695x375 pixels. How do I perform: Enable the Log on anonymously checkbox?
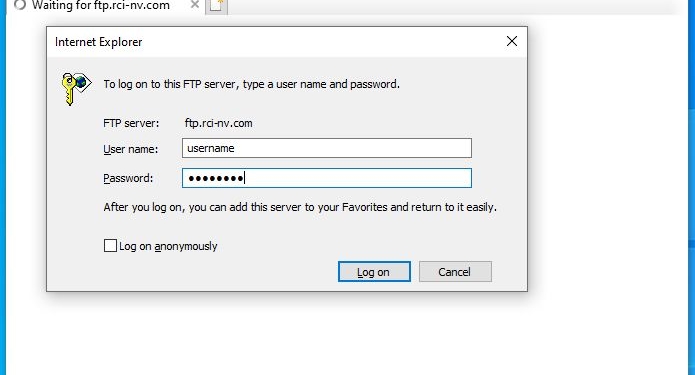(x=110, y=246)
